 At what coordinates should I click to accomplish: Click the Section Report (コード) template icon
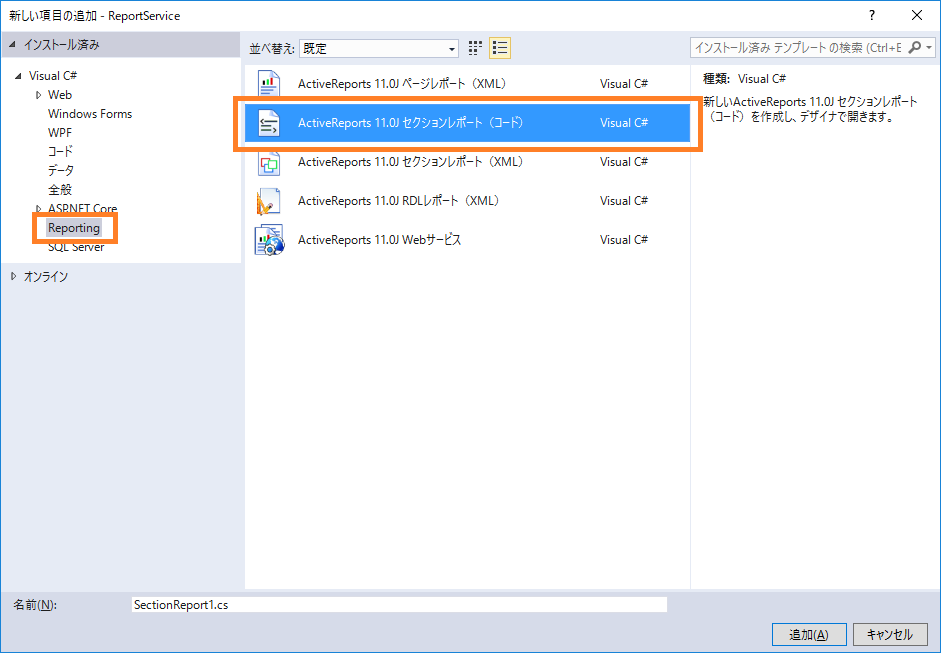tap(269, 123)
